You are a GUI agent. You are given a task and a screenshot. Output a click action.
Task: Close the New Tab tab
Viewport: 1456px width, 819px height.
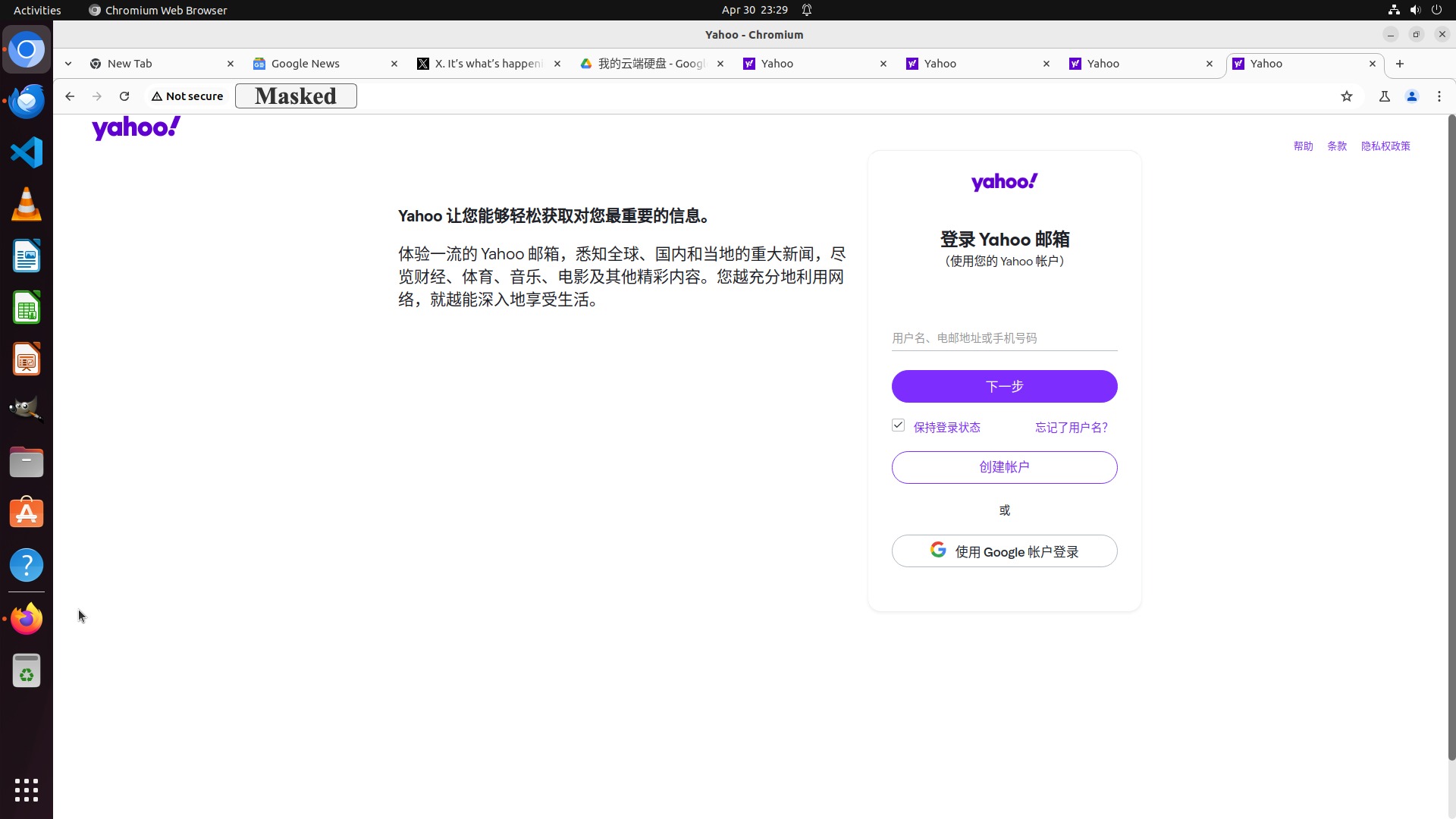pos(231,64)
